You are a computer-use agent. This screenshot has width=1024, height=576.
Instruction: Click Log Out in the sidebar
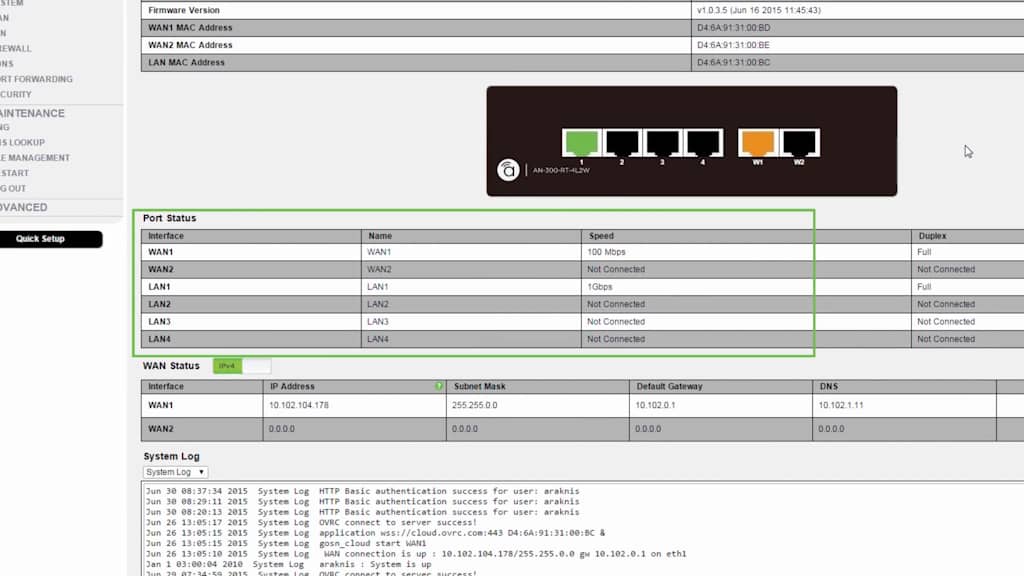coord(13,189)
